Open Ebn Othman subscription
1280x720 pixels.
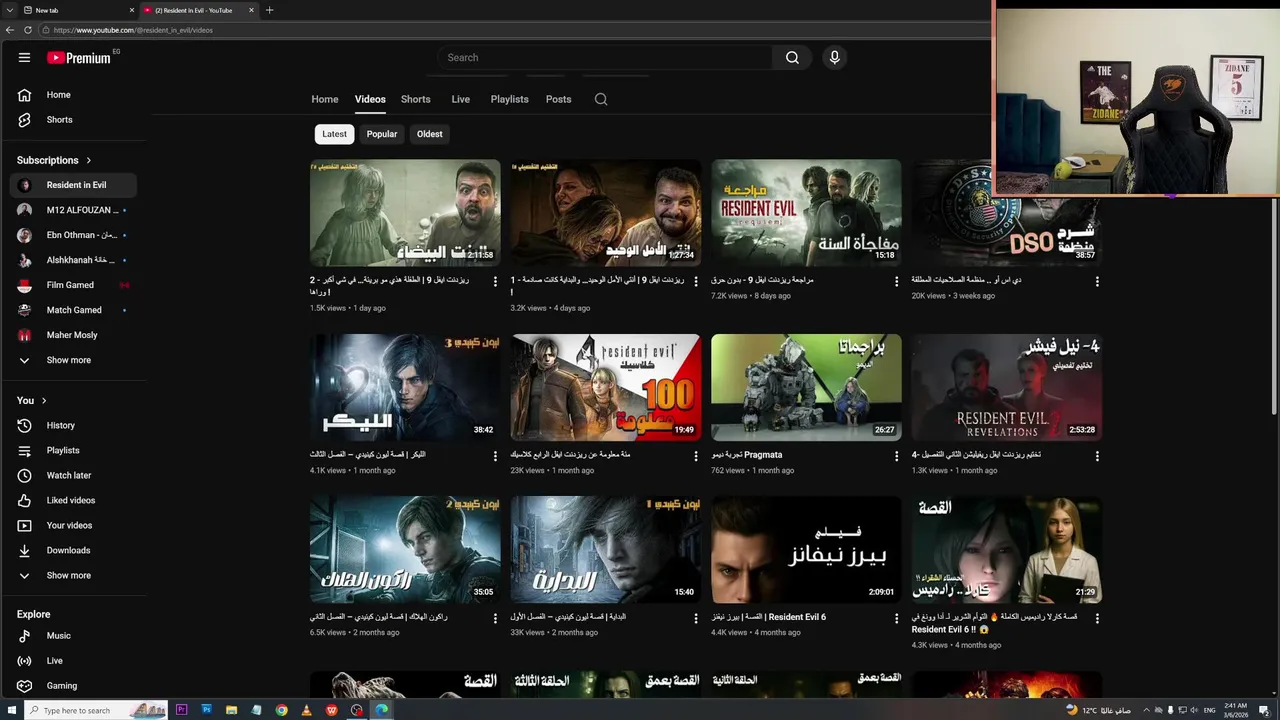(72, 235)
